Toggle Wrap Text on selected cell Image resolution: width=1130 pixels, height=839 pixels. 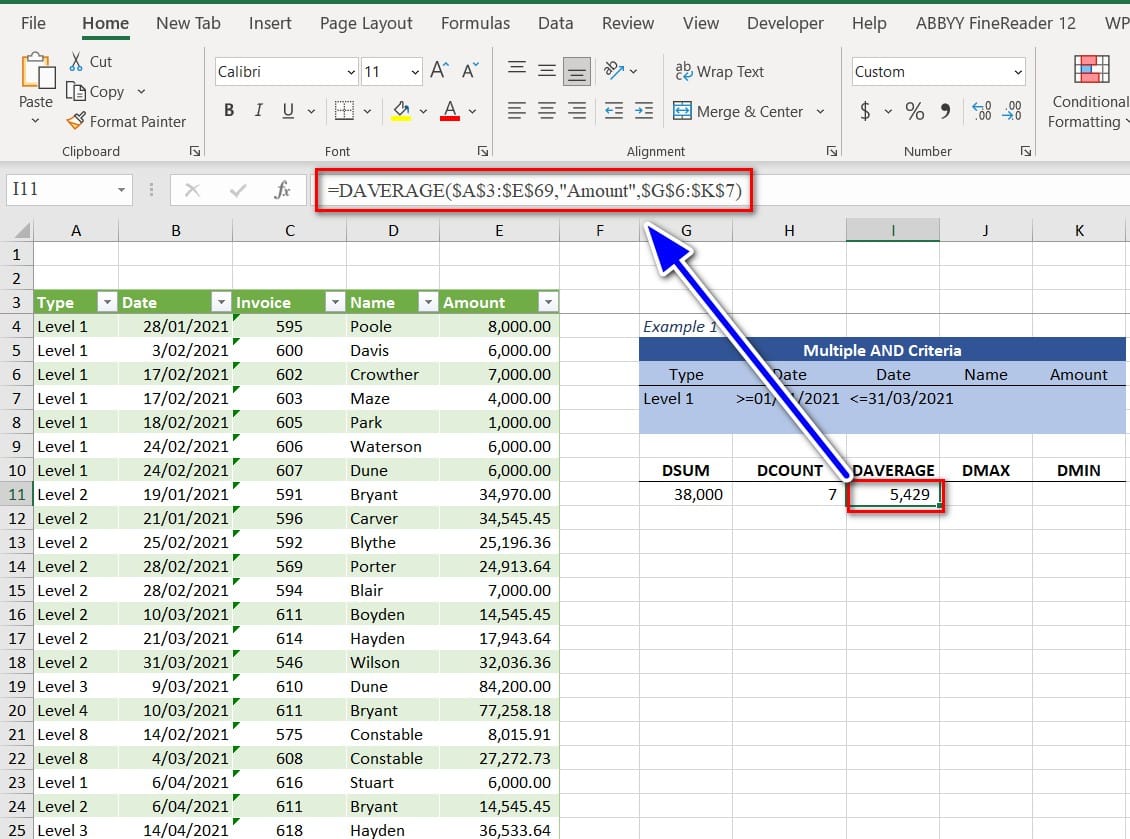[x=719, y=72]
